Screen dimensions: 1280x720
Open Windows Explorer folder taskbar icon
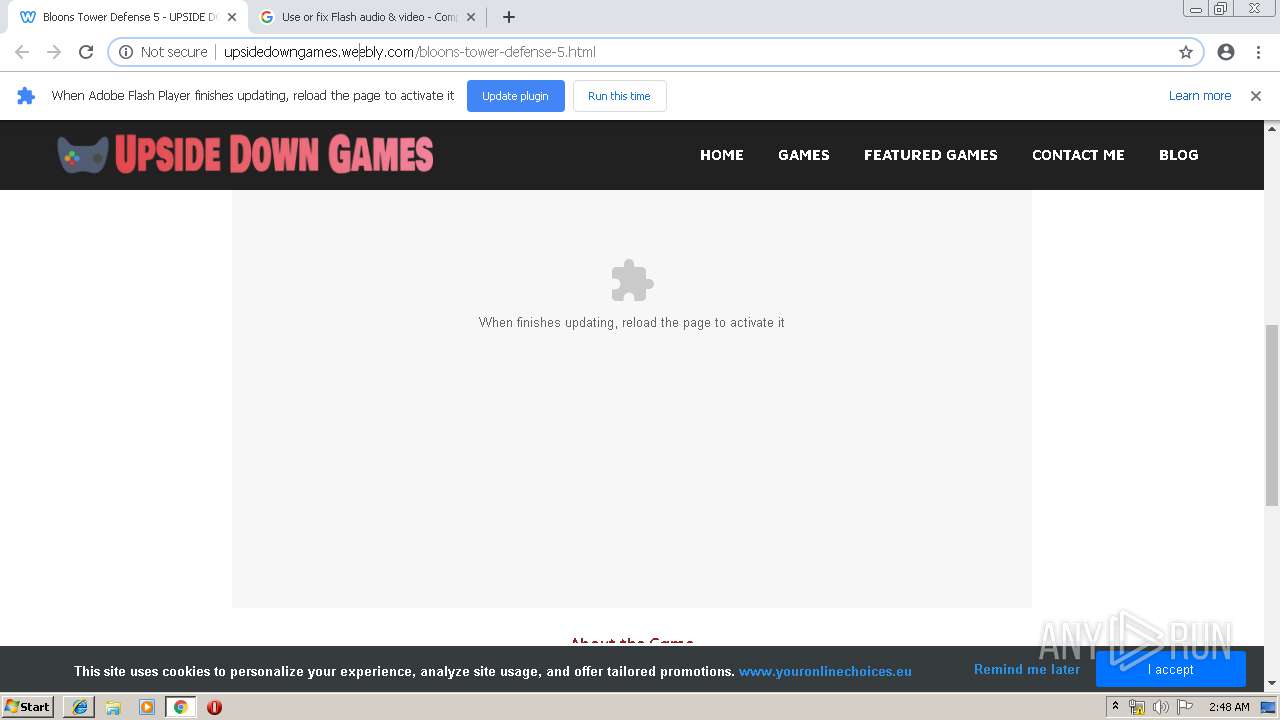tap(113, 707)
